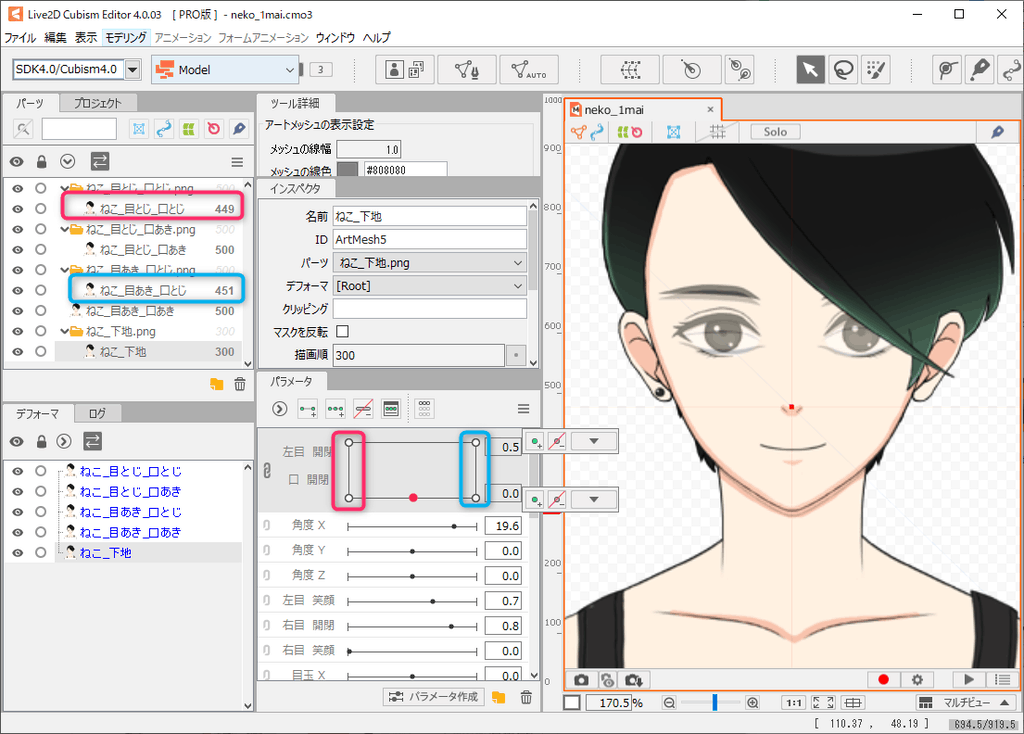
Task: Click the automatic mesh generator icon
Action: [528, 70]
